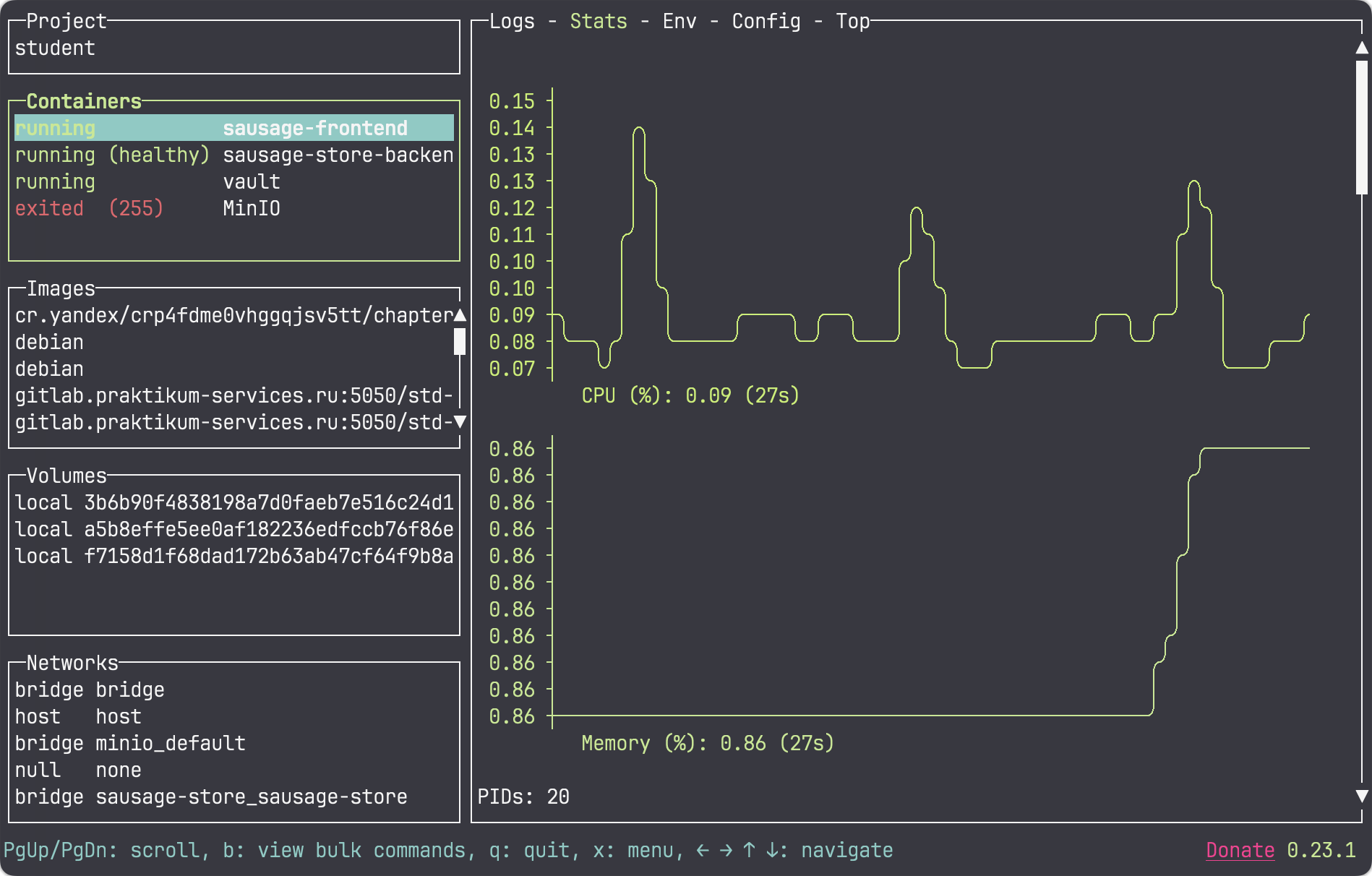The image size is (1372, 876).
Task: Switch to the Logs tab
Action: click(512, 22)
